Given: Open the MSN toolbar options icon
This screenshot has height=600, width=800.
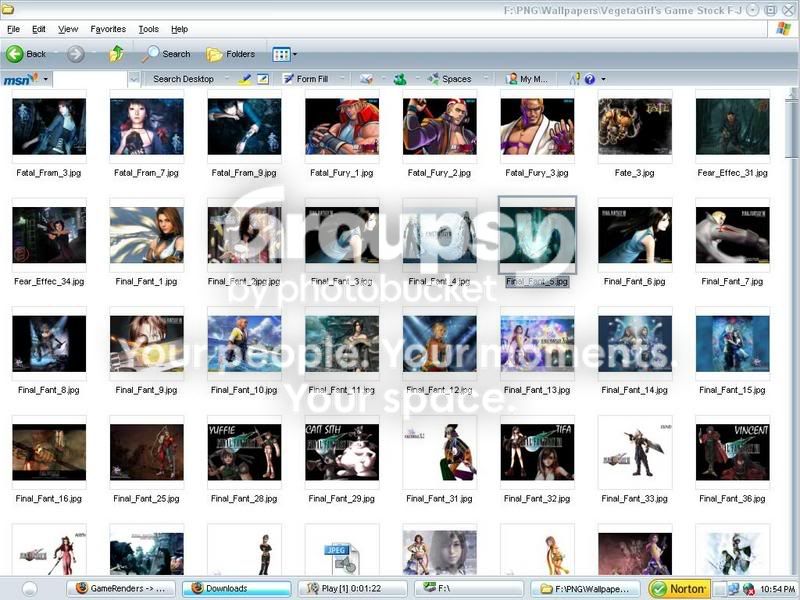Looking at the screenshot, I should pyautogui.click(x=574, y=79).
